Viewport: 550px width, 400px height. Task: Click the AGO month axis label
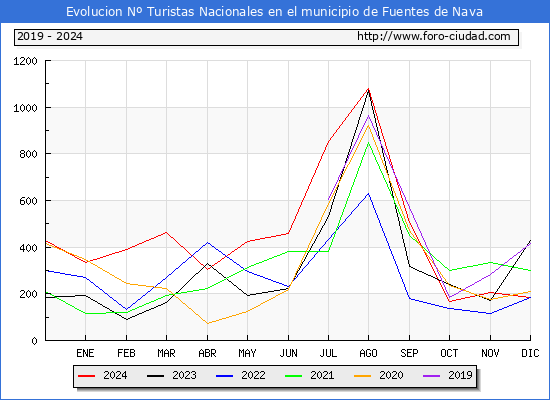coord(368,353)
